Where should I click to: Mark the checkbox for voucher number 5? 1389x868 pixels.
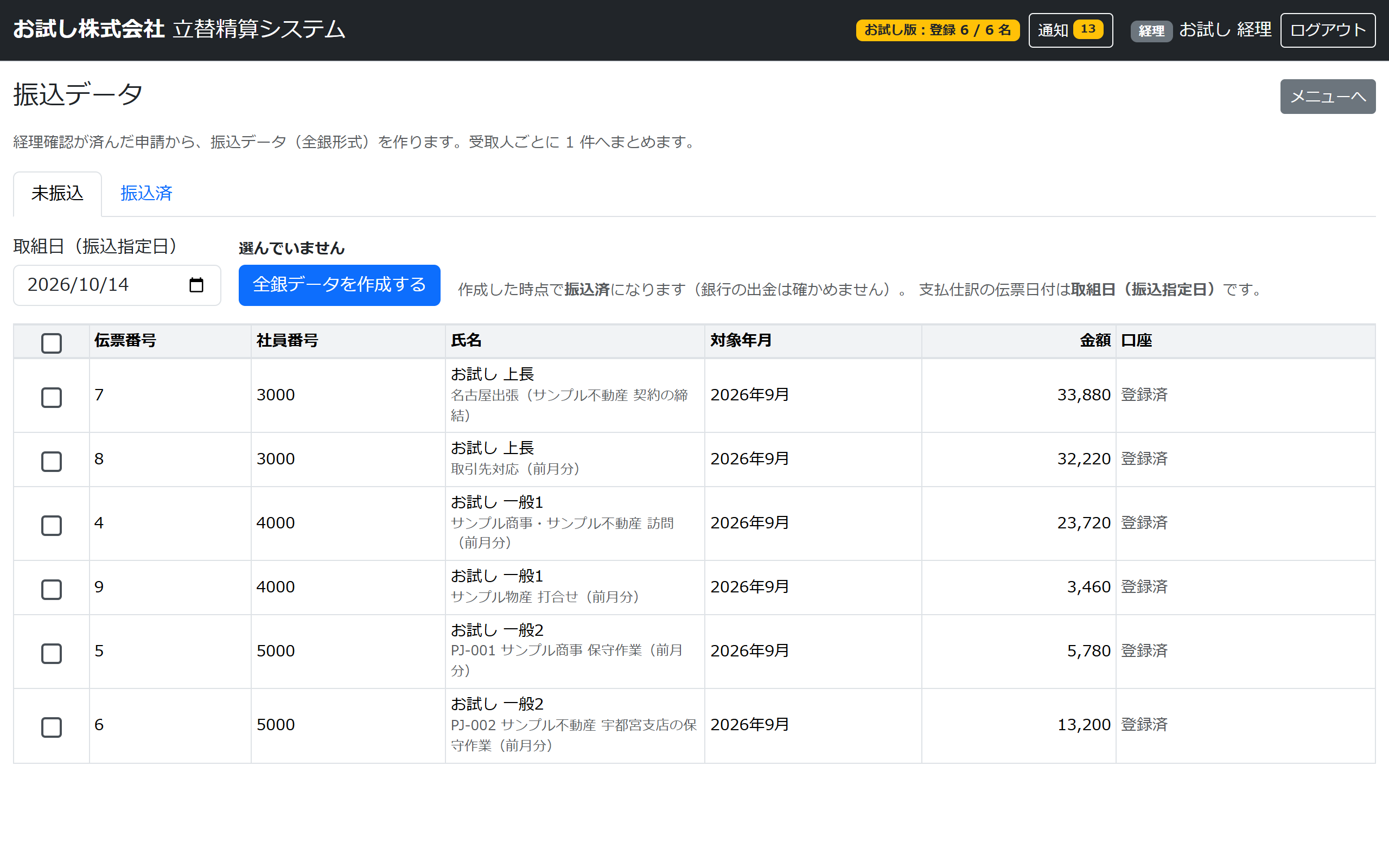[x=52, y=653]
